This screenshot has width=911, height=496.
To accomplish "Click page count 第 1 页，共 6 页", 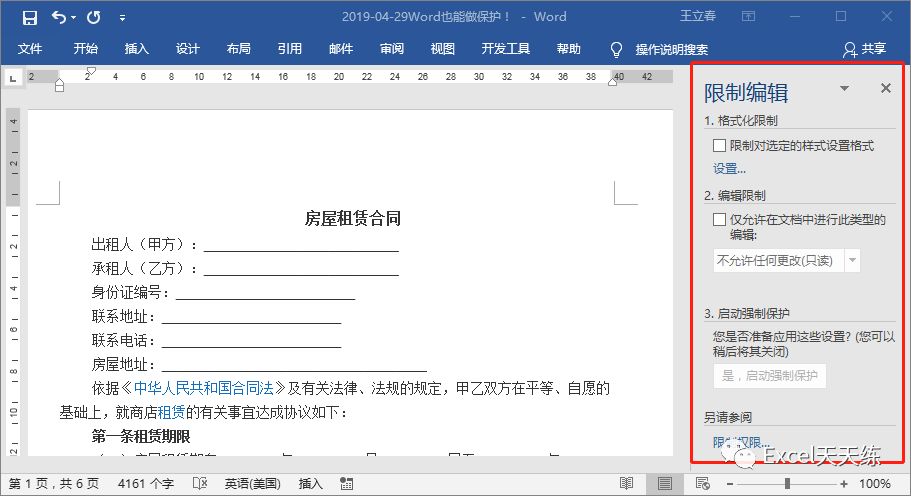I will (53, 484).
